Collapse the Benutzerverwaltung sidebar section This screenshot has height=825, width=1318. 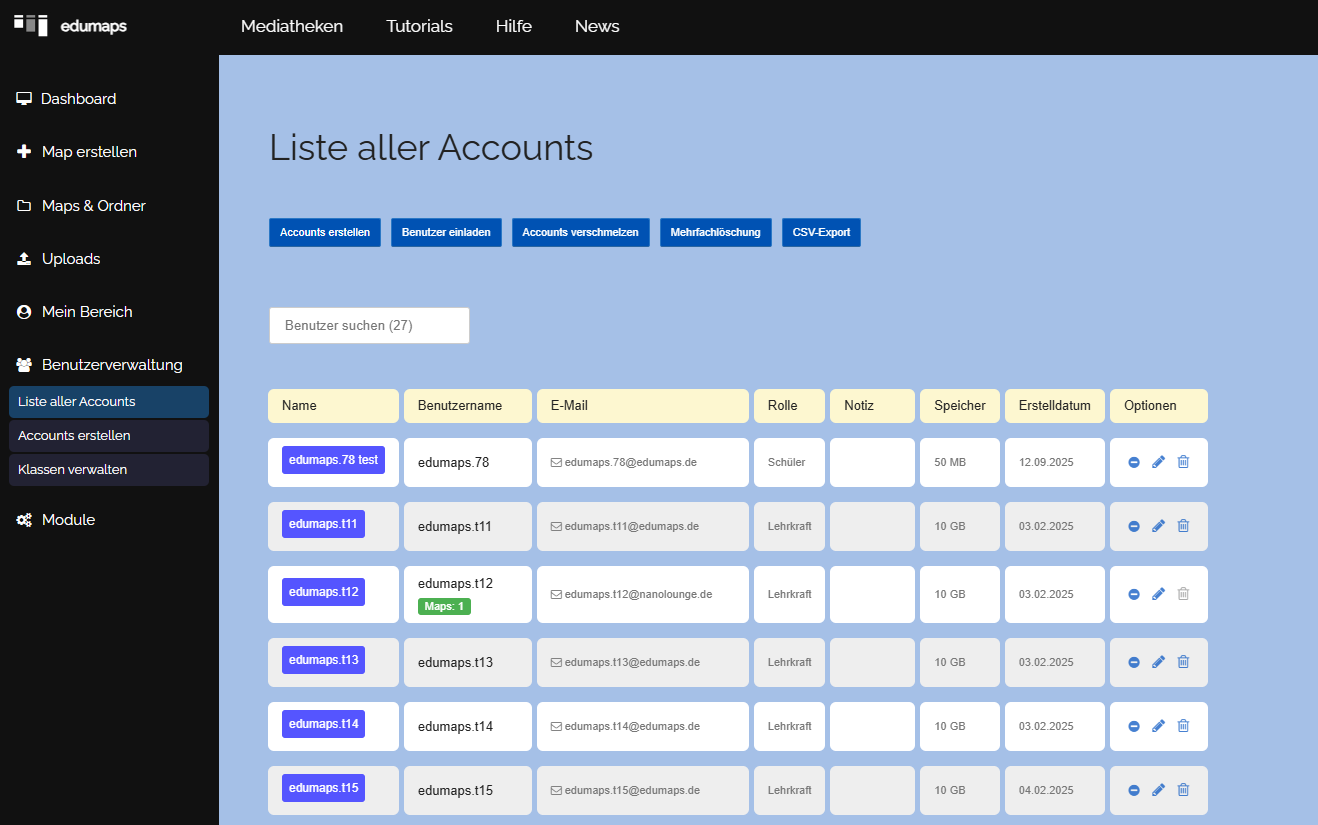click(x=111, y=365)
